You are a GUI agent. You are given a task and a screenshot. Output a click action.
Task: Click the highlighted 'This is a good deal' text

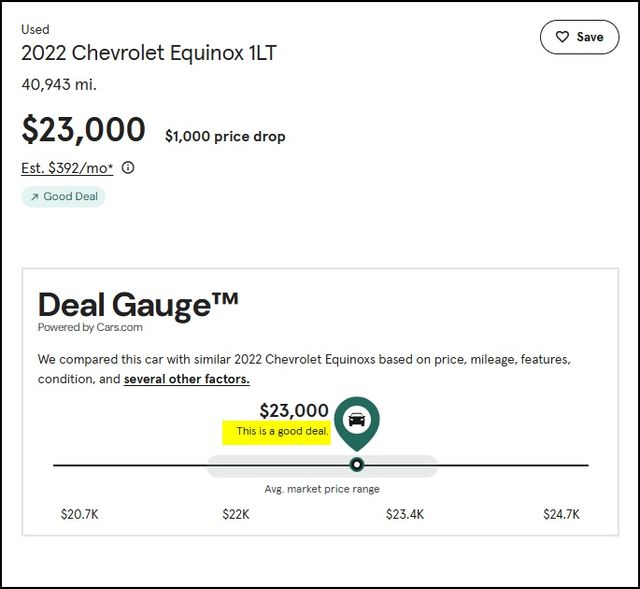pos(282,431)
